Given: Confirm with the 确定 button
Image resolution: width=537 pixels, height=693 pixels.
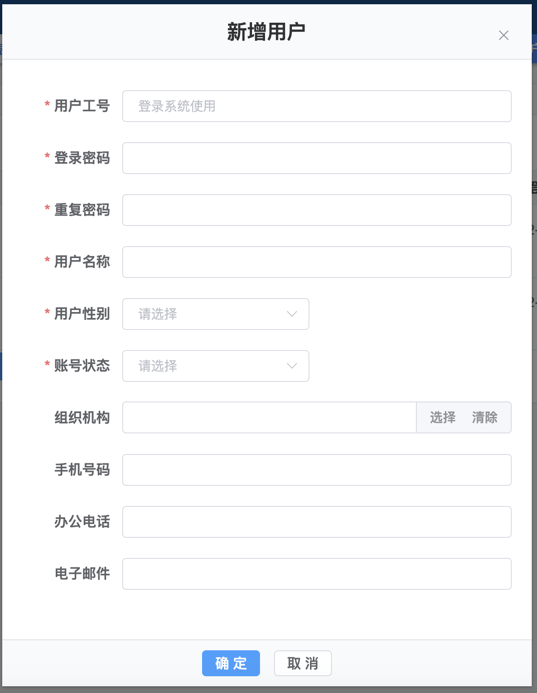Looking at the screenshot, I should coord(231,663).
